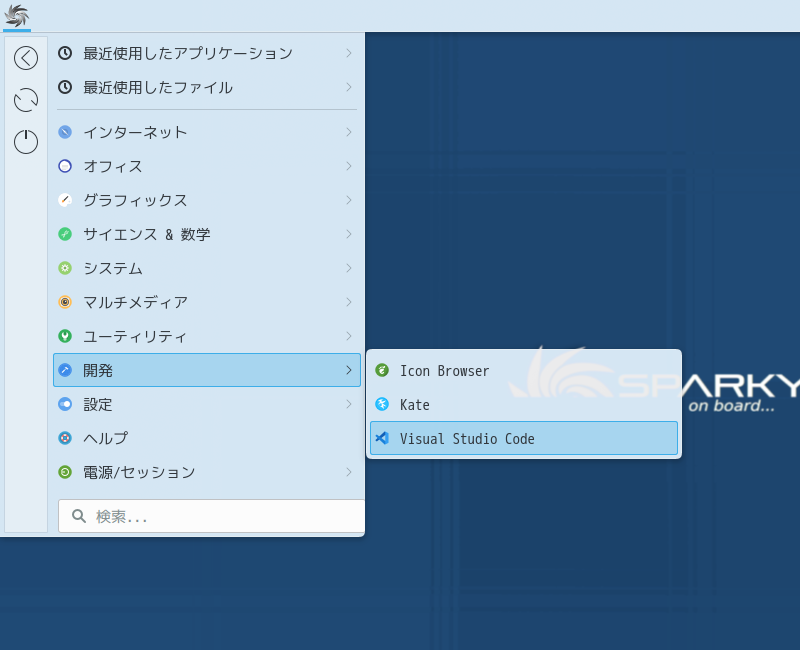Viewport: 800px width, 650px height.
Task: Expand the 最近使用したアプリケーション submenu arrow
Action: click(x=349, y=53)
